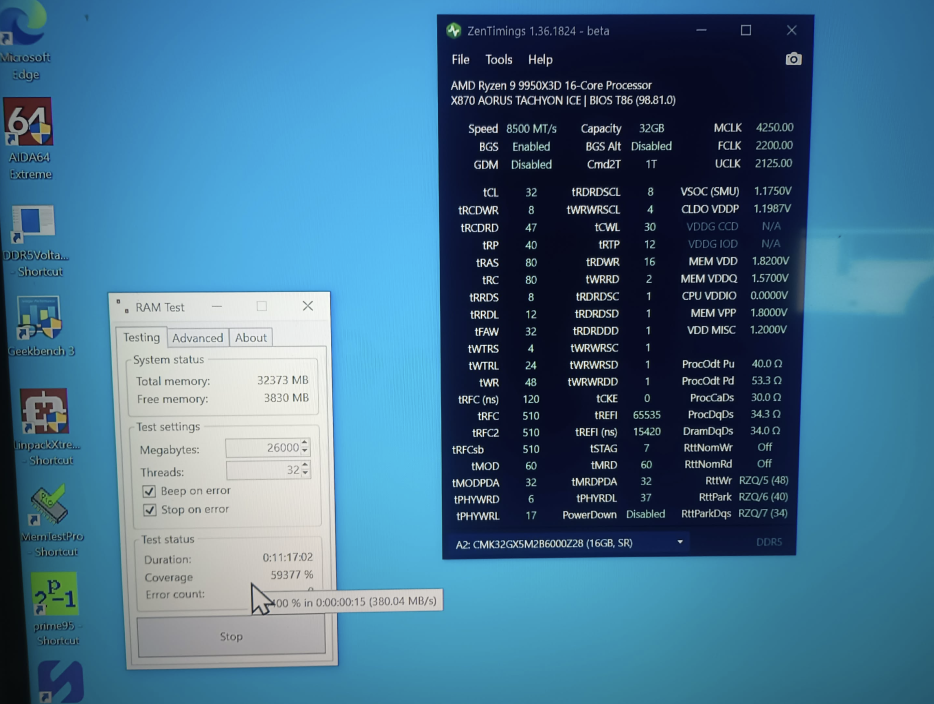The height and width of the screenshot is (704, 934).
Task: Toggle the Stop on error checkbox
Action: coord(149,510)
